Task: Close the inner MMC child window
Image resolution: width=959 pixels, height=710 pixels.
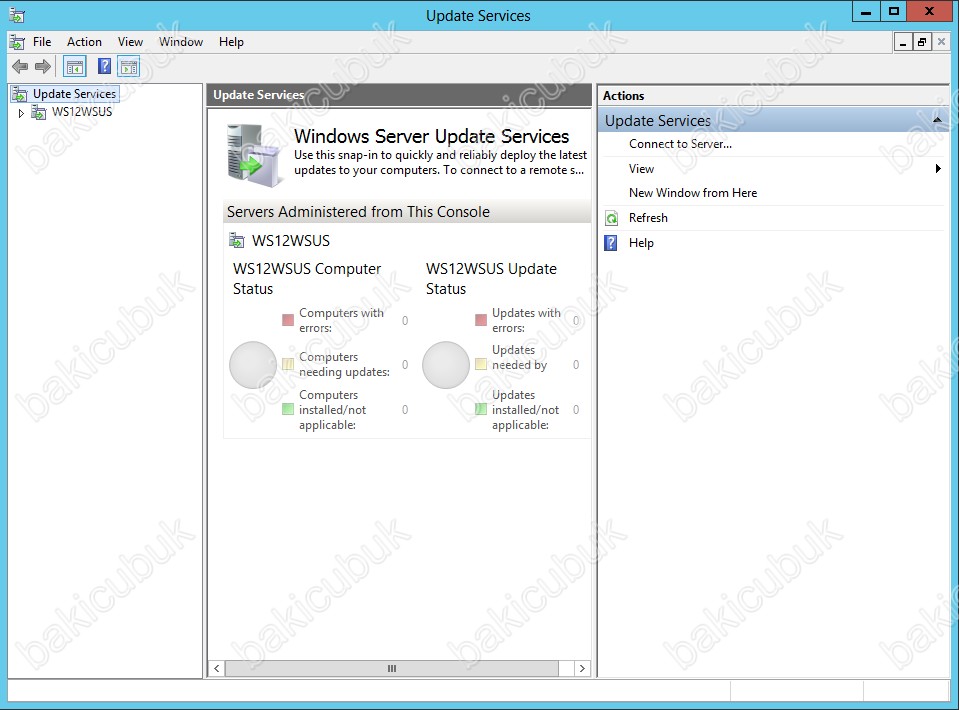Action: (x=941, y=42)
